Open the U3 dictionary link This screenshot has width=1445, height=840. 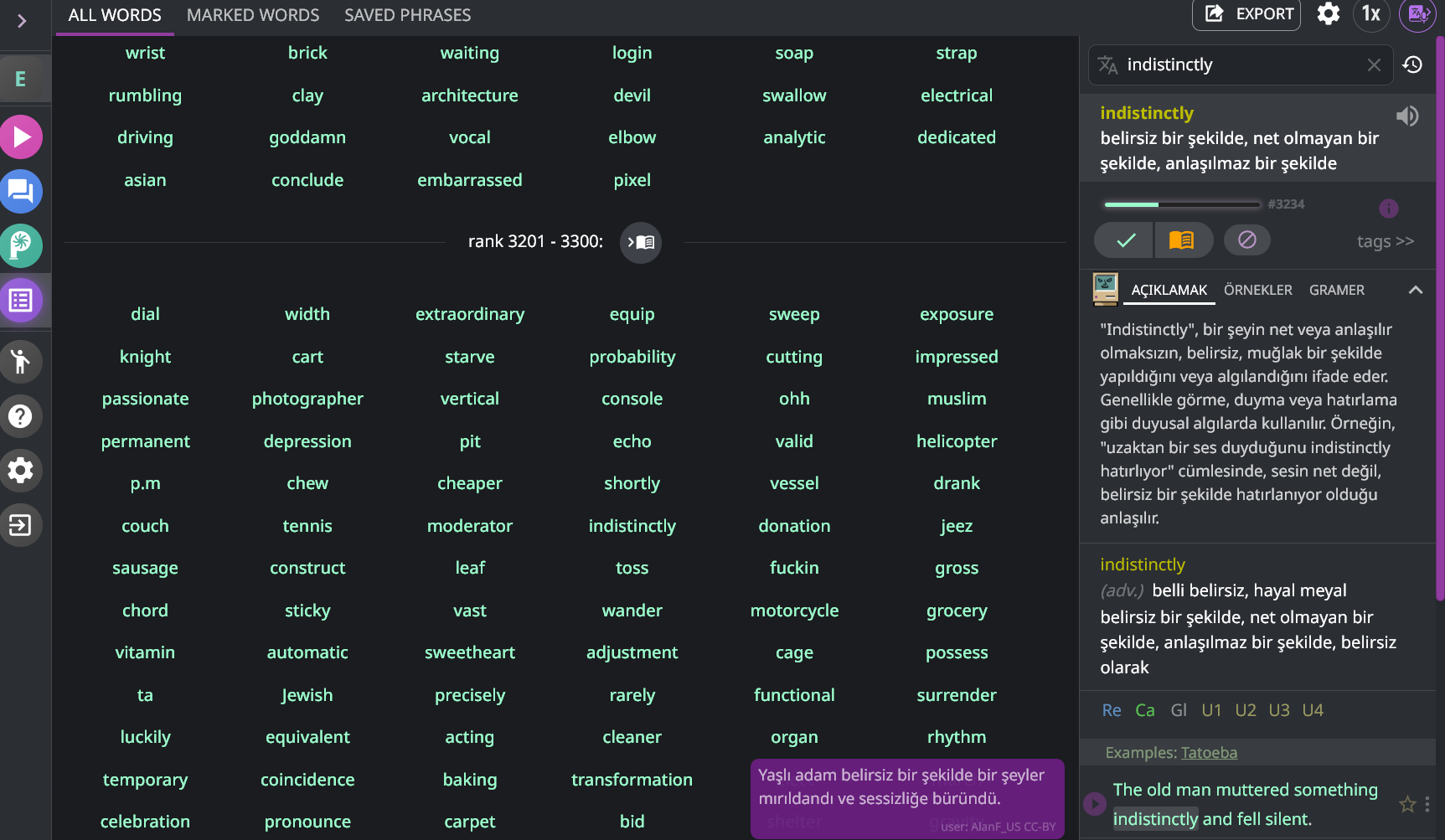click(1279, 710)
